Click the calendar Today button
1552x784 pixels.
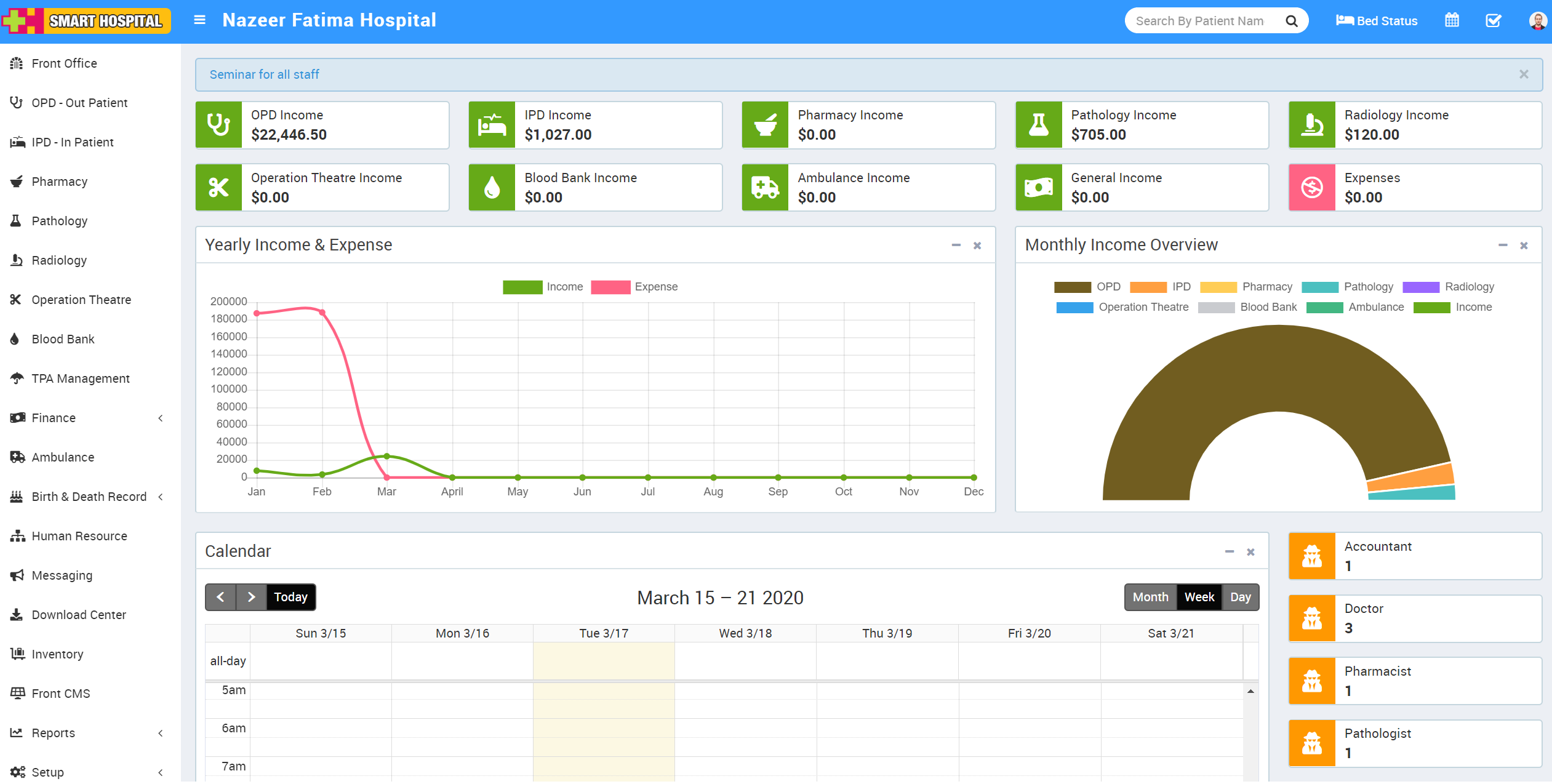(x=290, y=597)
